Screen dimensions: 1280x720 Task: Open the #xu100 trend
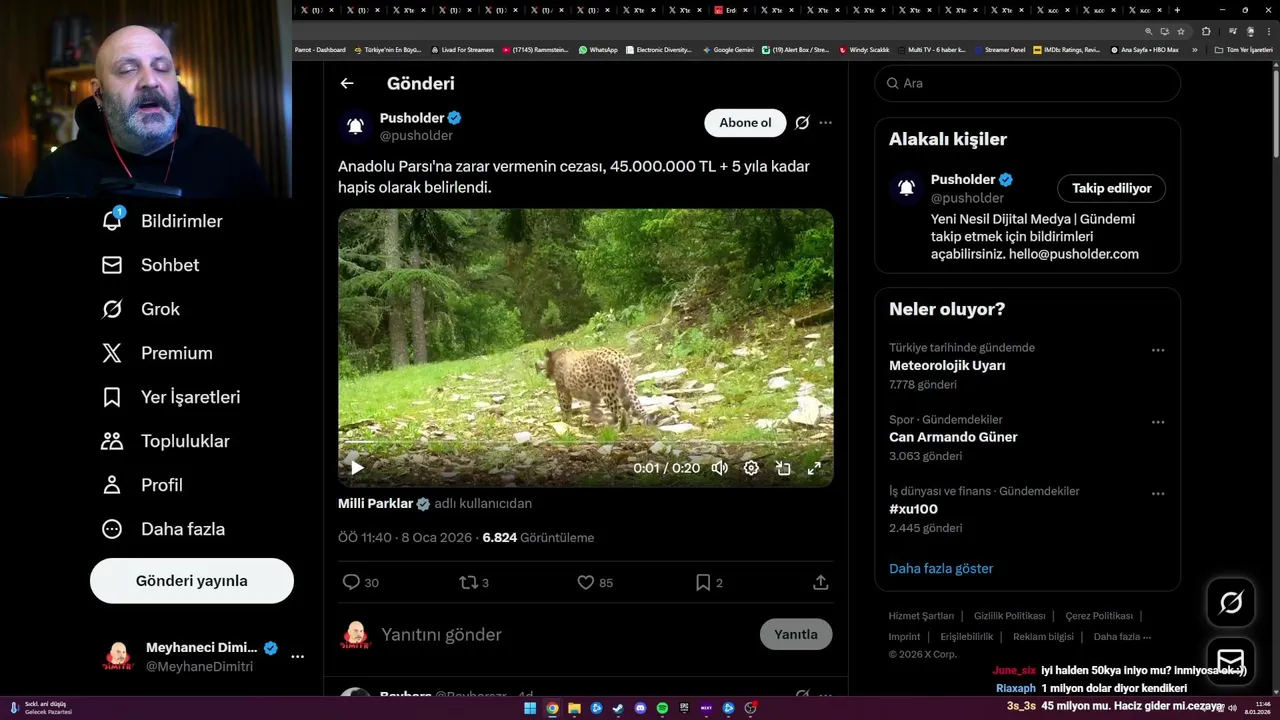[x=913, y=509]
